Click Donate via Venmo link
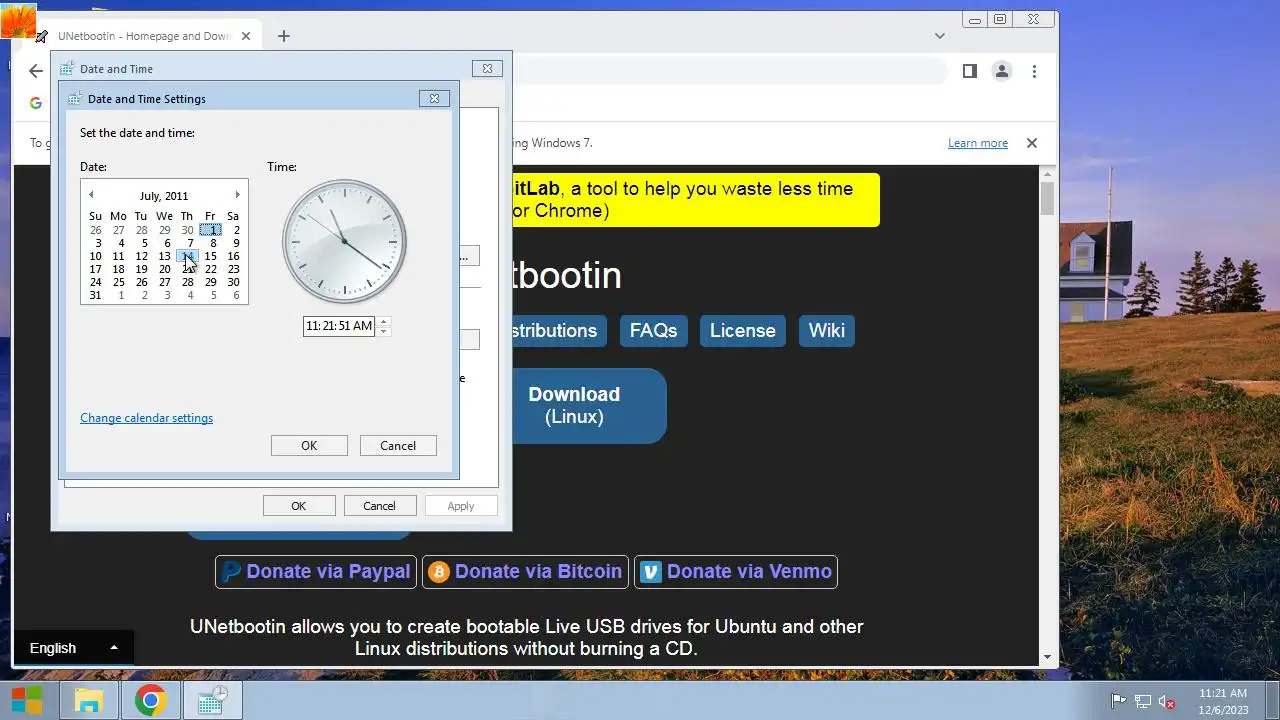The width and height of the screenshot is (1280, 720). (736, 572)
